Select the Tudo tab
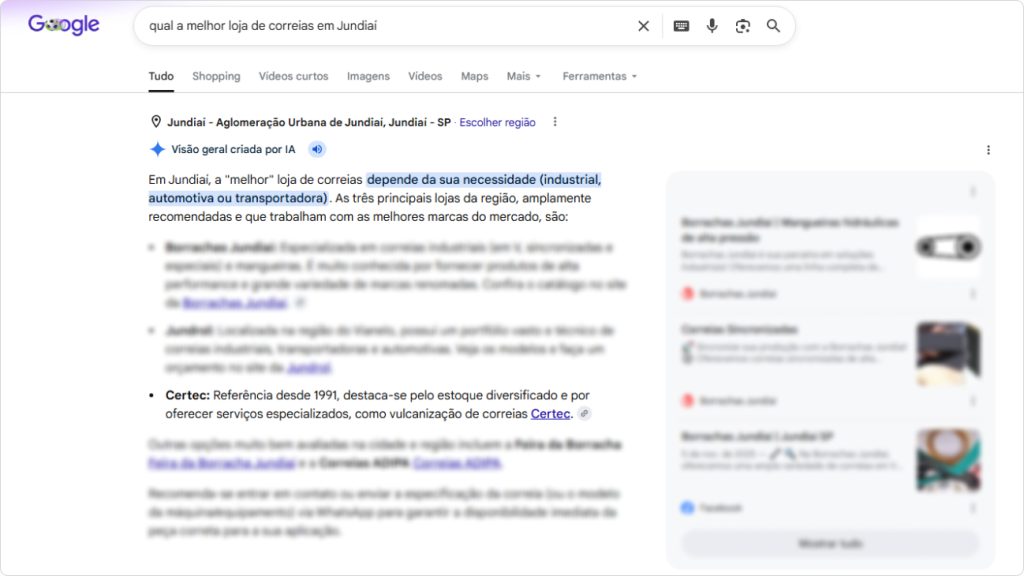This screenshot has height=576, width=1024. click(x=161, y=76)
